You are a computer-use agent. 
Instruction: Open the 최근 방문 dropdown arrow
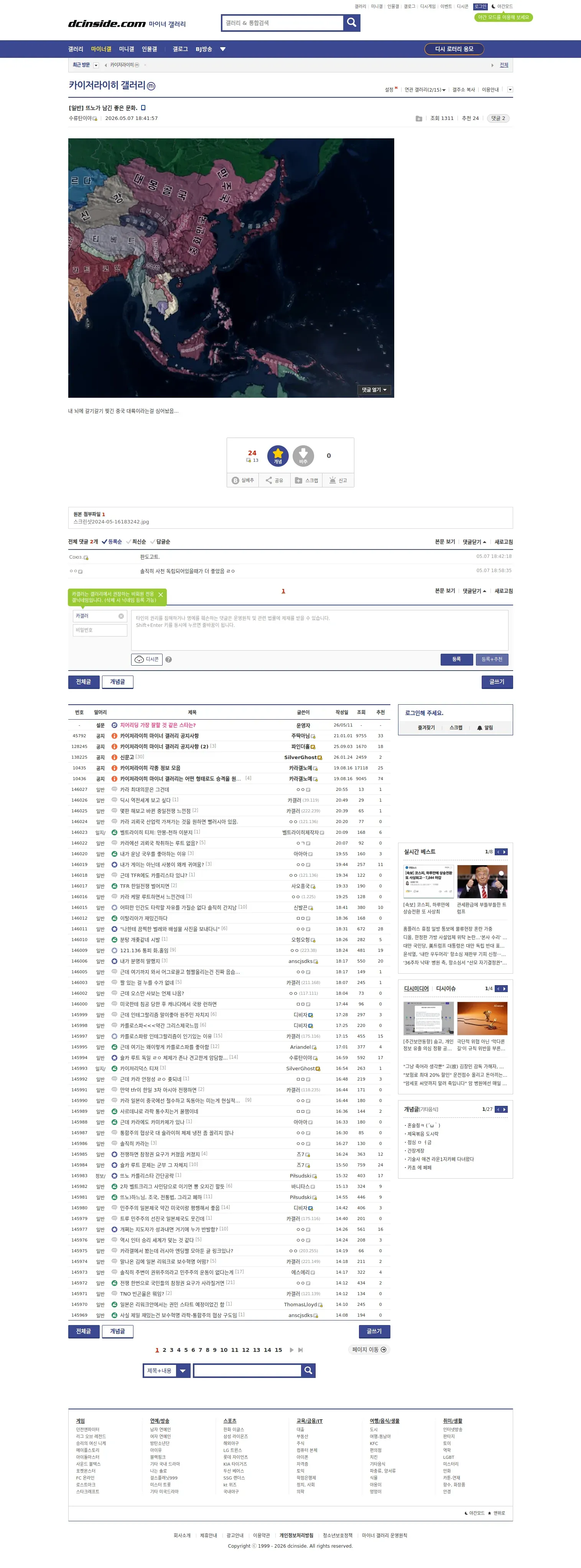(x=95, y=65)
